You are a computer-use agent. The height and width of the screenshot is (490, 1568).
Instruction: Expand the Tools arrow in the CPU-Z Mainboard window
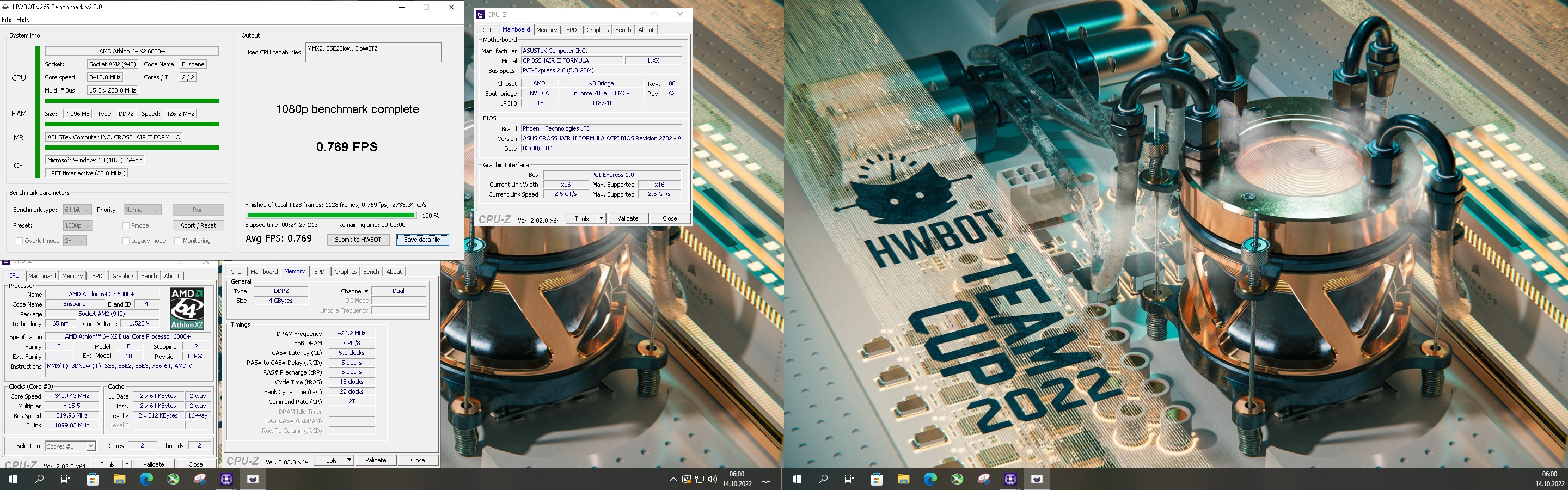click(602, 218)
